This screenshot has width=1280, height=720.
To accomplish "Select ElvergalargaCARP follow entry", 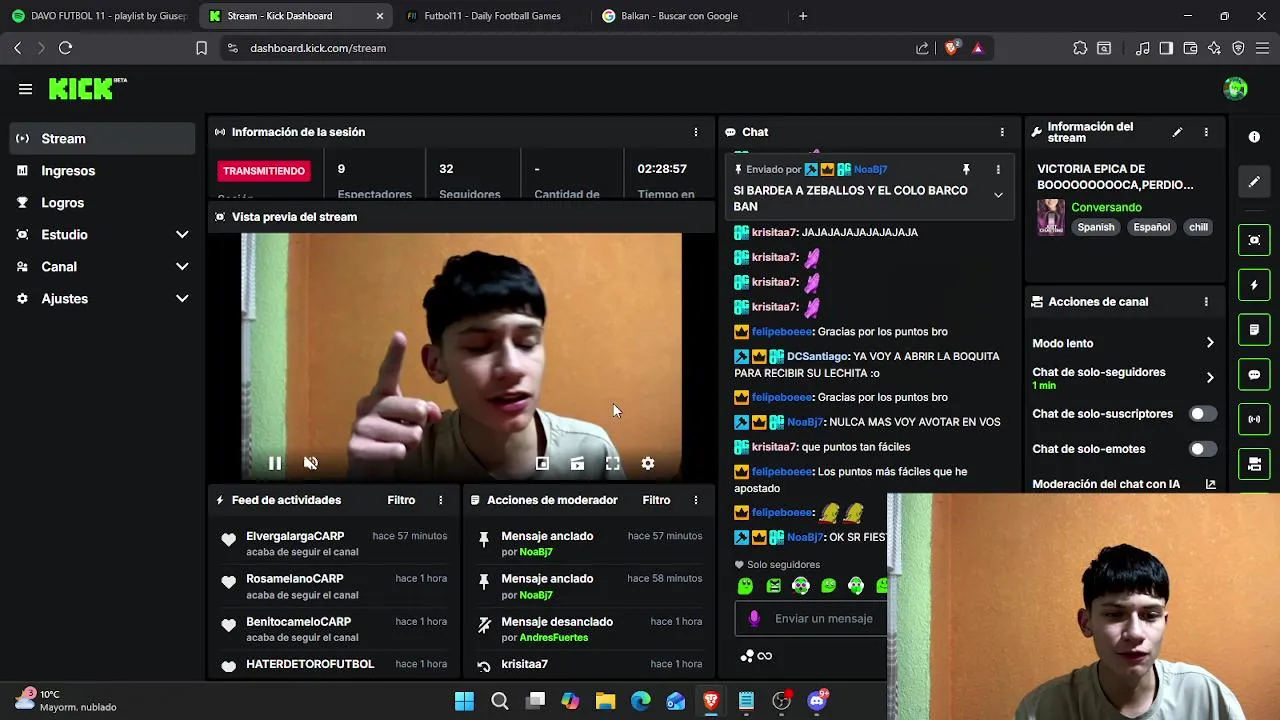I will click(333, 543).
